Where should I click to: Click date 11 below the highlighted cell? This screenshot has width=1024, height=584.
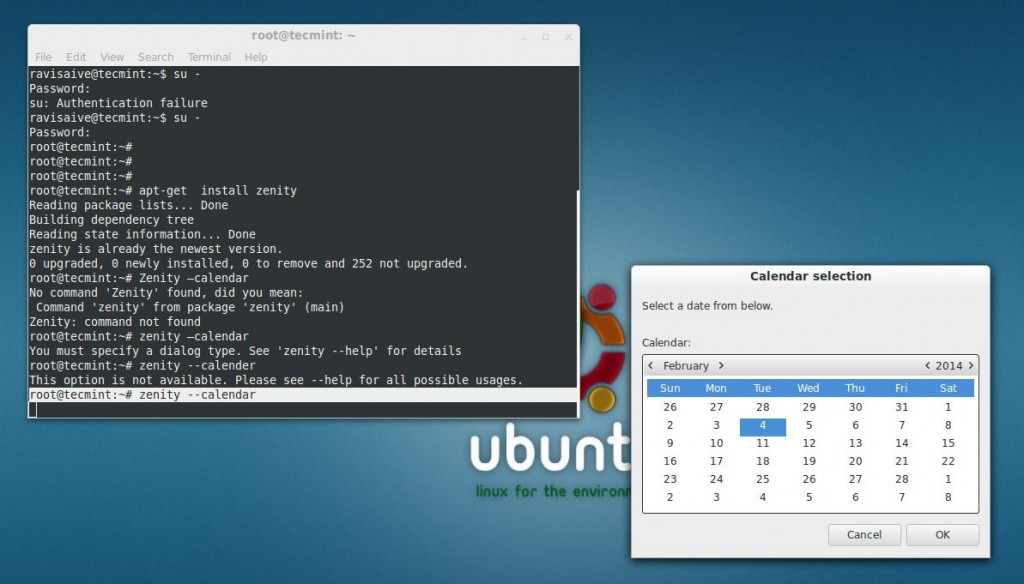point(762,443)
